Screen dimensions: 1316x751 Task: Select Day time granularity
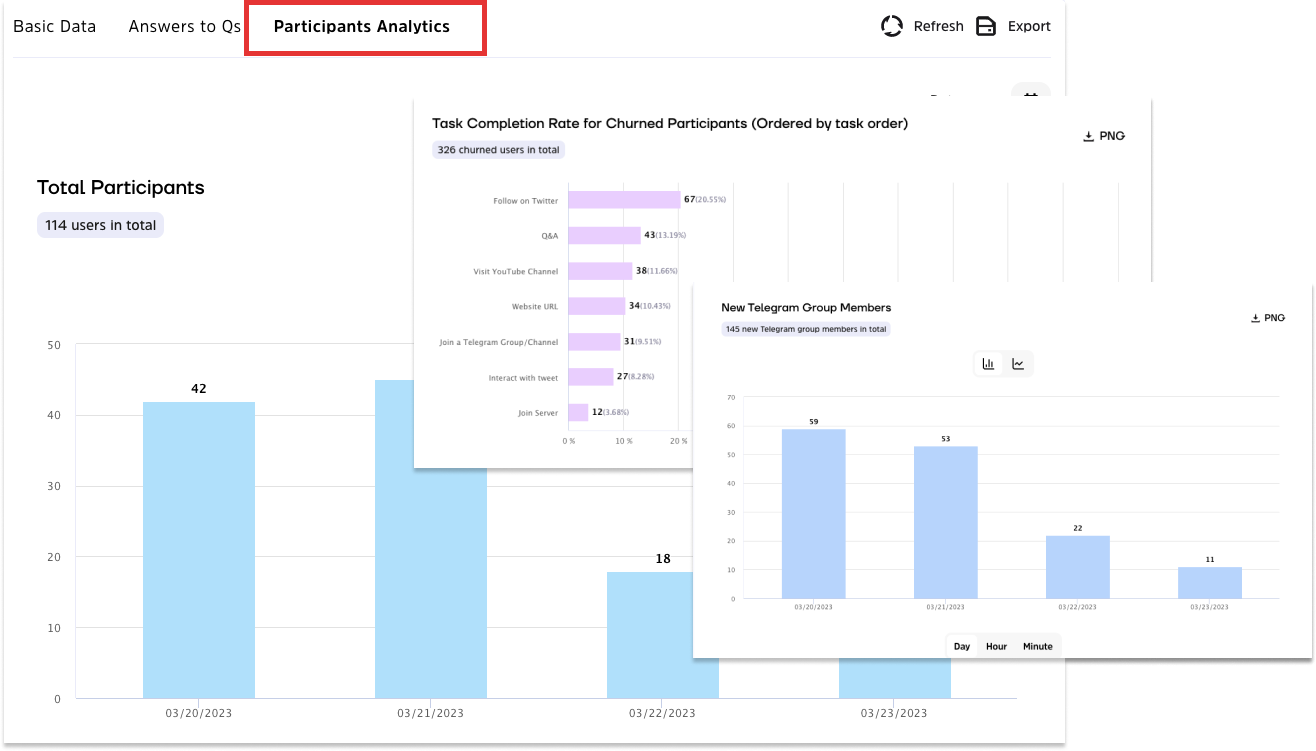click(962, 646)
